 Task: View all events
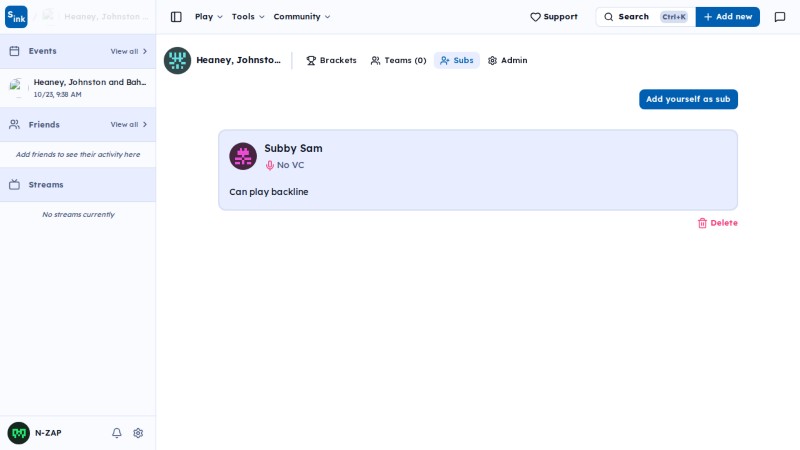129,52
